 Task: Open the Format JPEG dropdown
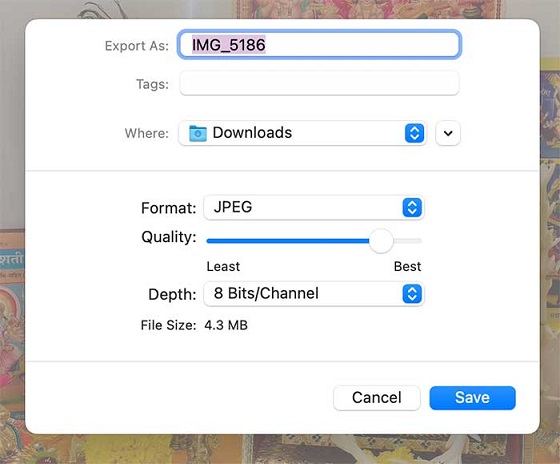click(x=314, y=208)
